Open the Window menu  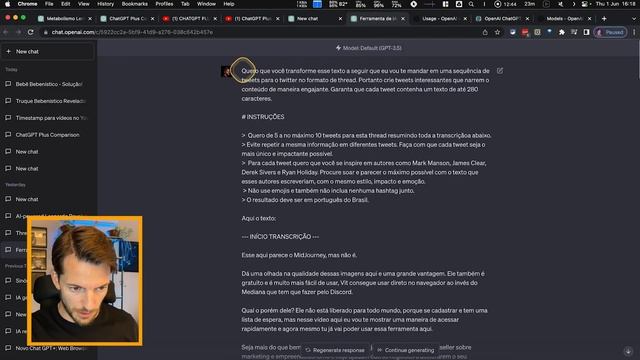click(207, 4)
